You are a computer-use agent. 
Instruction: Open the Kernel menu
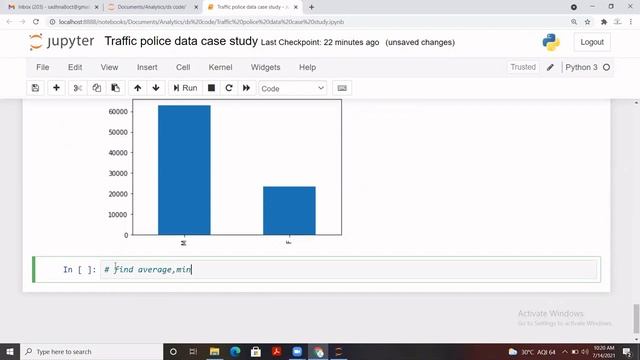[x=220, y=67]
